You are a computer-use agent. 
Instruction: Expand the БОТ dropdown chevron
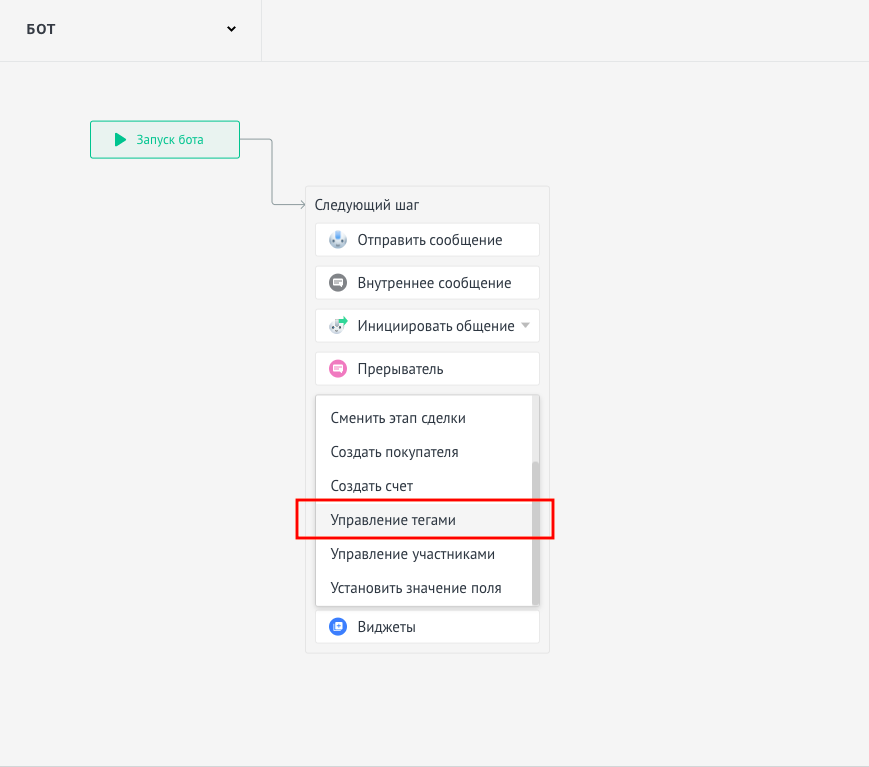pos(231,29)
